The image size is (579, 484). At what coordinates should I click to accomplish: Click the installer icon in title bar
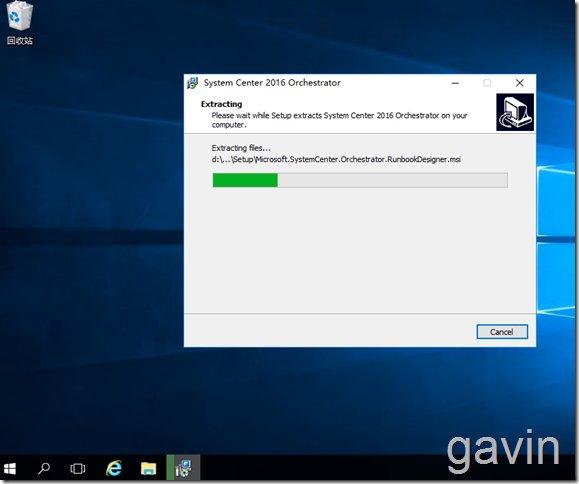tap(192, 83)
